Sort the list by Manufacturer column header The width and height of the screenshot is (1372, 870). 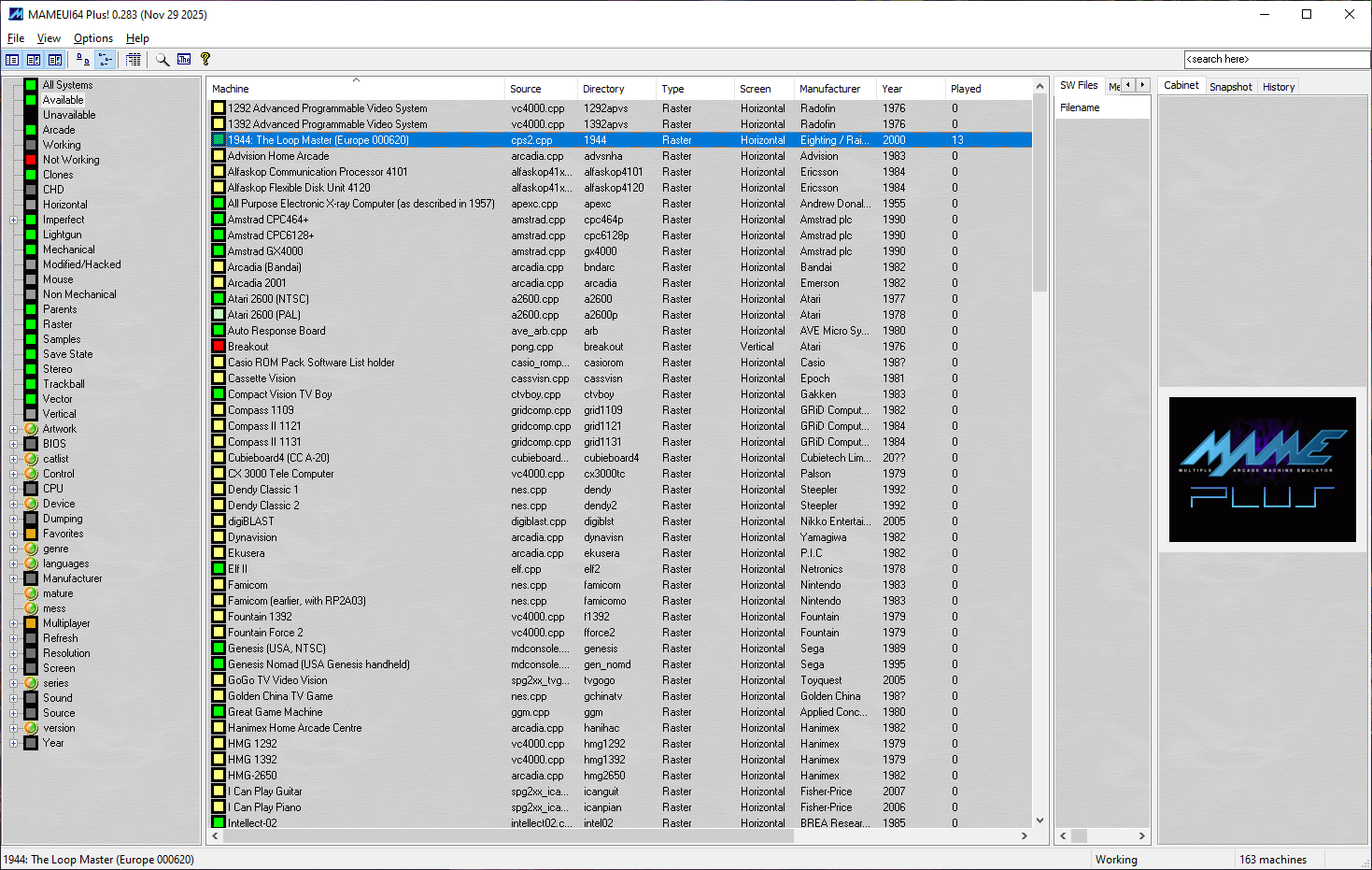(x=829, y=89)
